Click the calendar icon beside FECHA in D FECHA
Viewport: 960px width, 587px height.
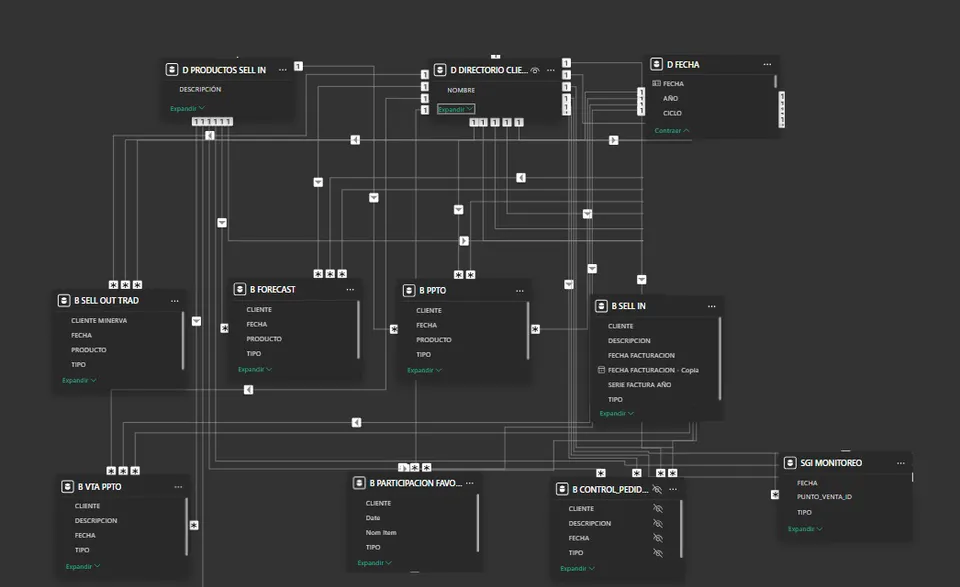[x=656, y=83]
